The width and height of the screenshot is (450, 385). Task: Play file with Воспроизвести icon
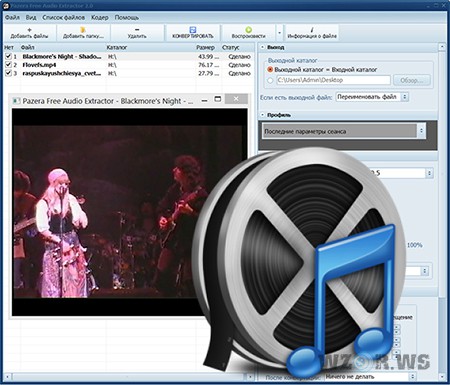pyautogui.click(x=248, y=30)
